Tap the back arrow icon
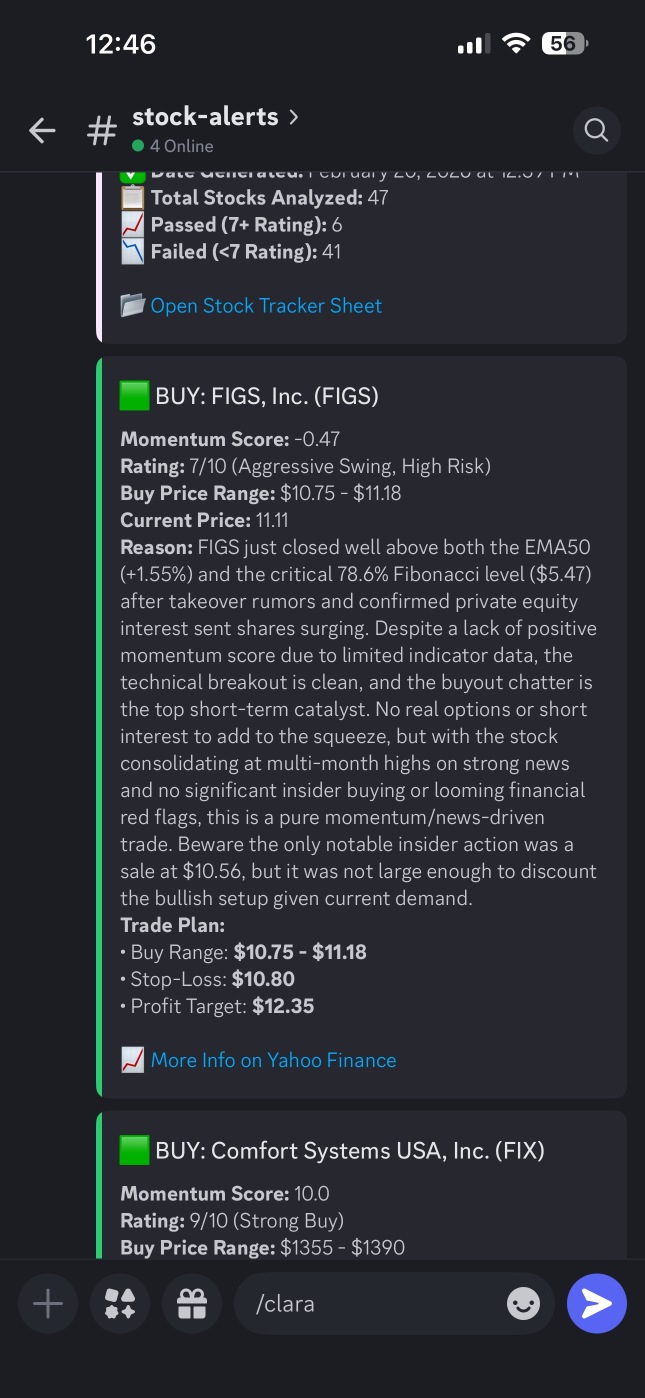Image resolution: width=645 pixels, height=1398 pixels. (x=42, y=130)
